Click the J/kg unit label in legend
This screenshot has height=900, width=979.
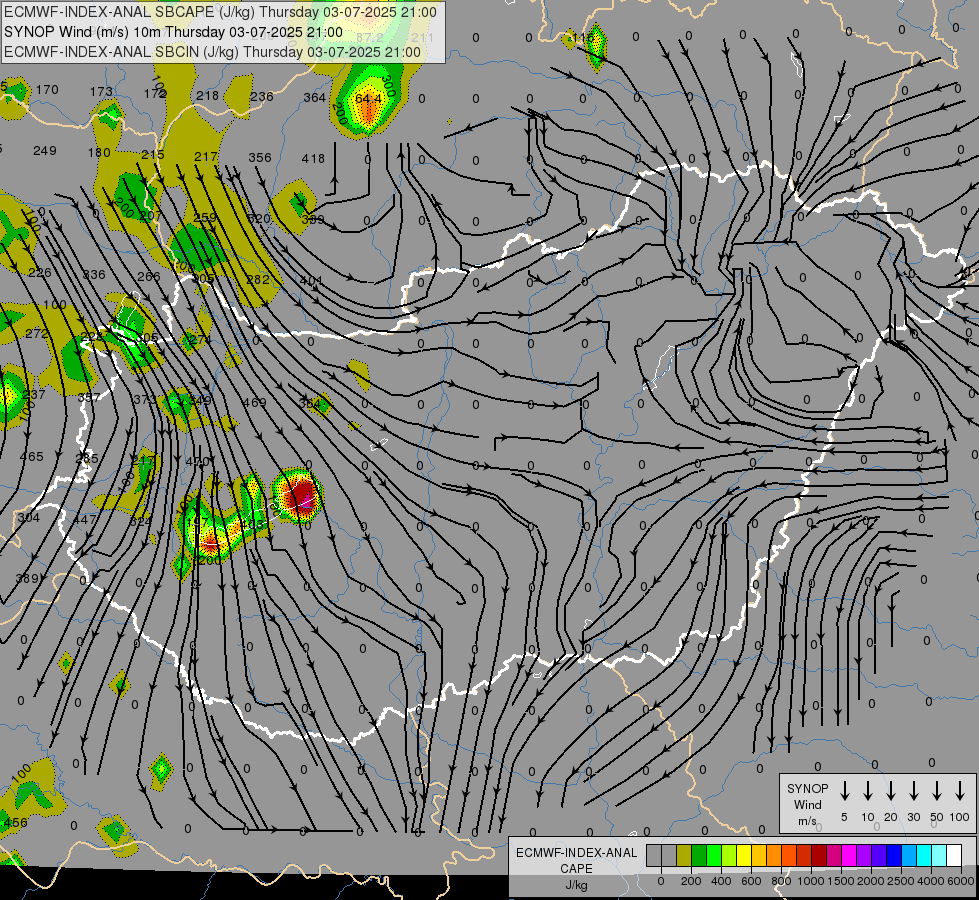tap(576, 885)
